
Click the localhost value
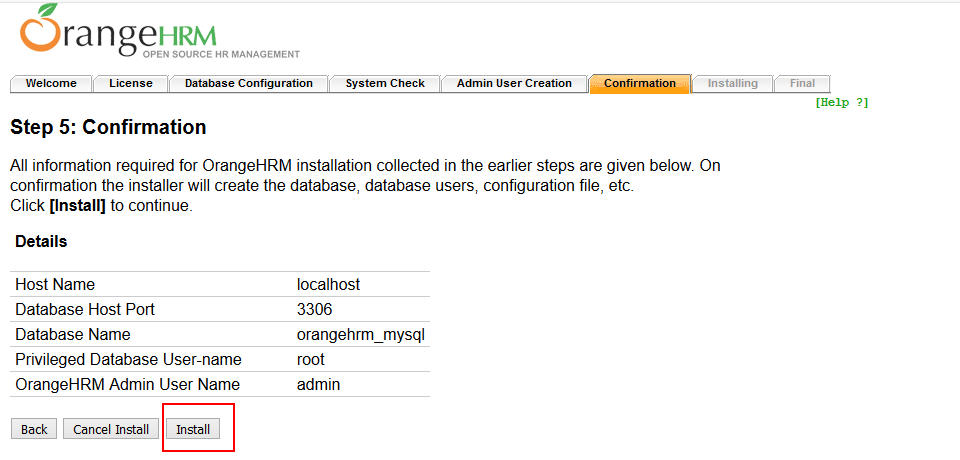328,284
